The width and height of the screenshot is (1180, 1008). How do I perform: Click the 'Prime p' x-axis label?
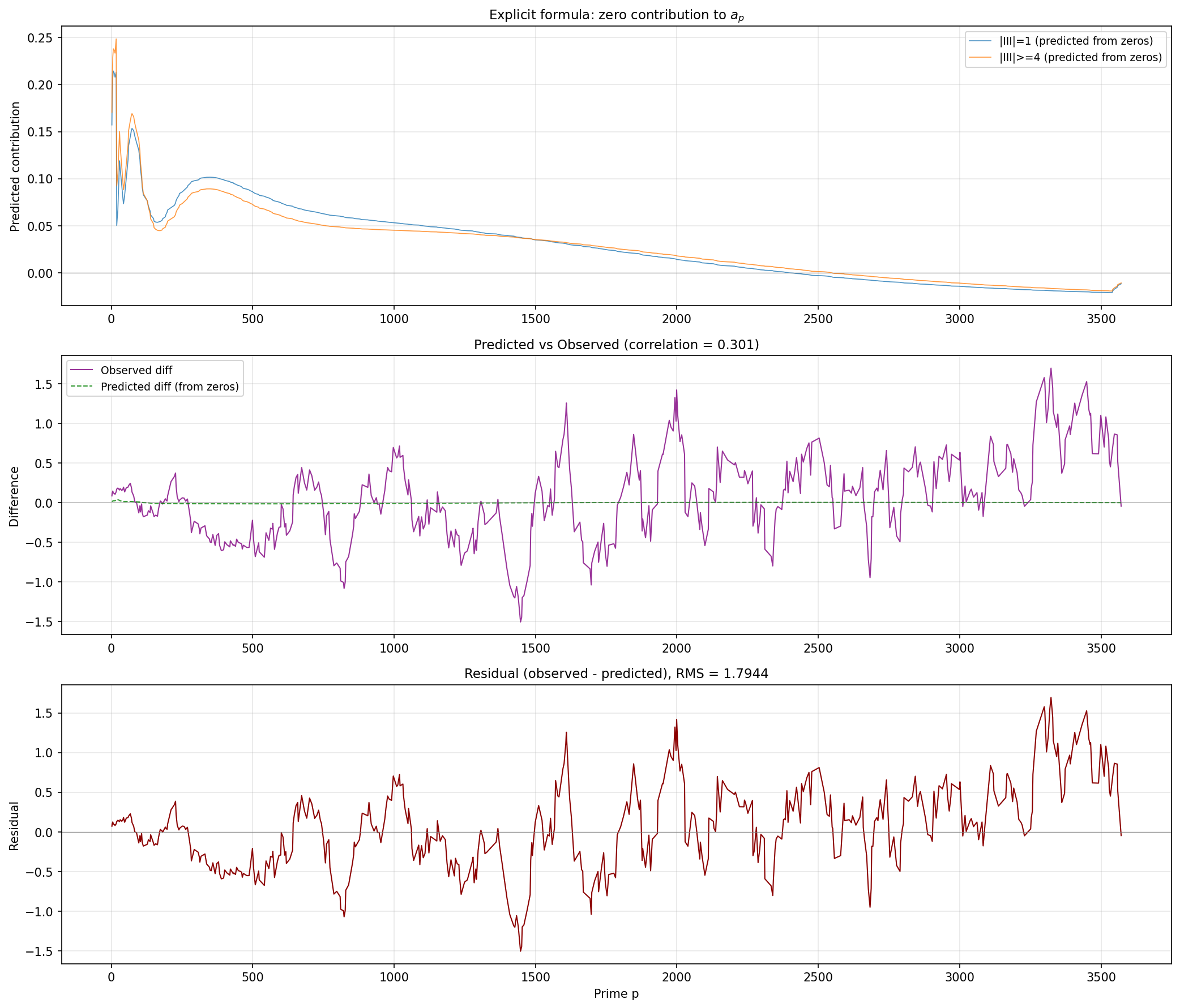616,994
